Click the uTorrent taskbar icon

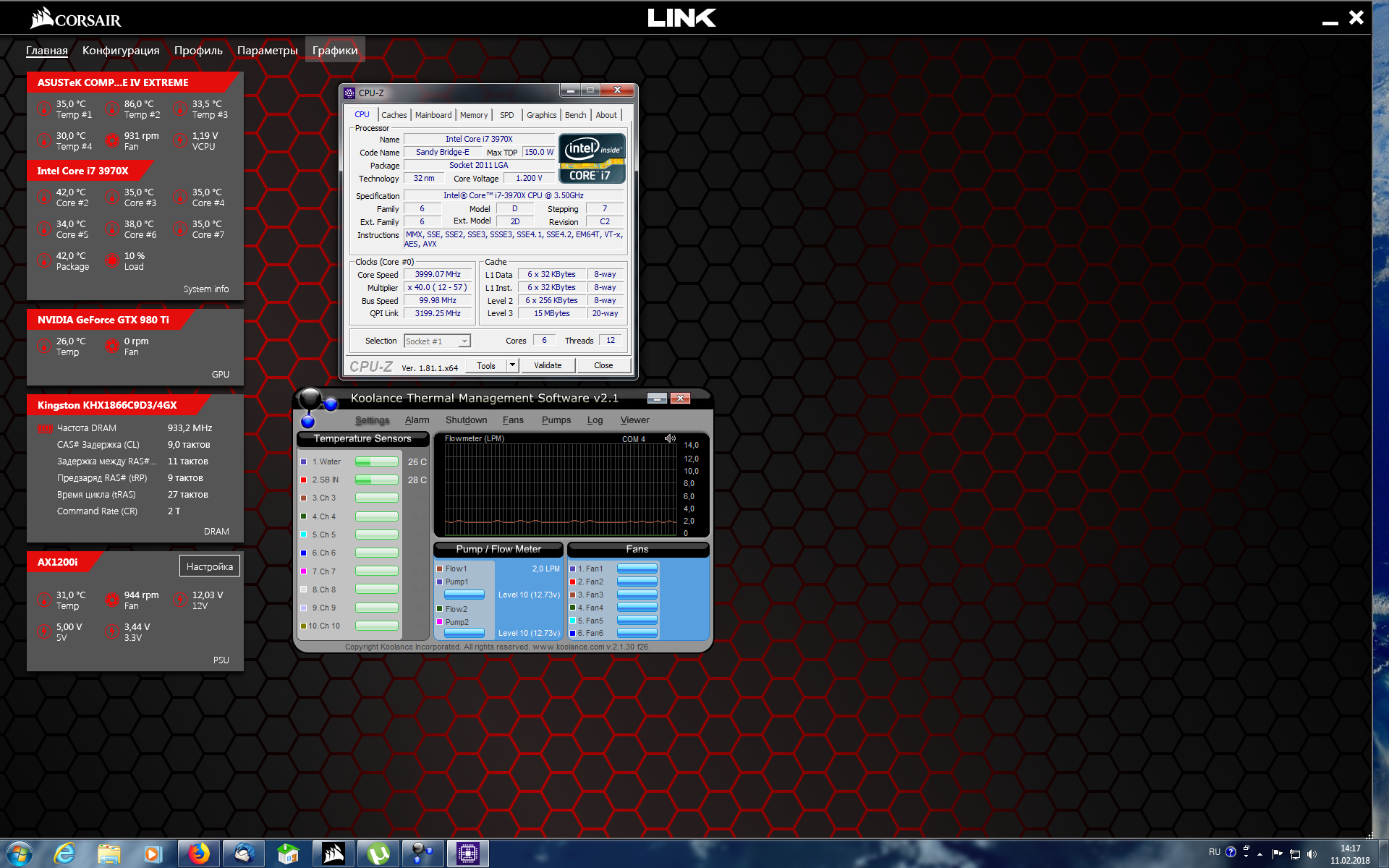coord(378,854)
